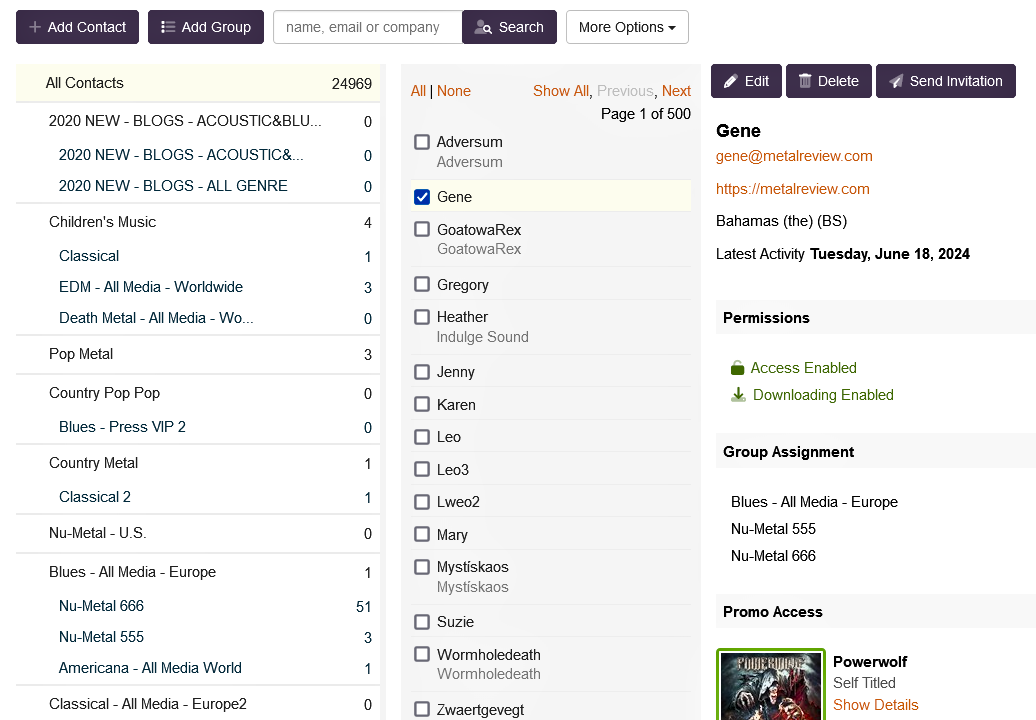The height and width of the screenshot is (720, 1036).
Task: Select the Children's Music group
Action: pos(198,222)
